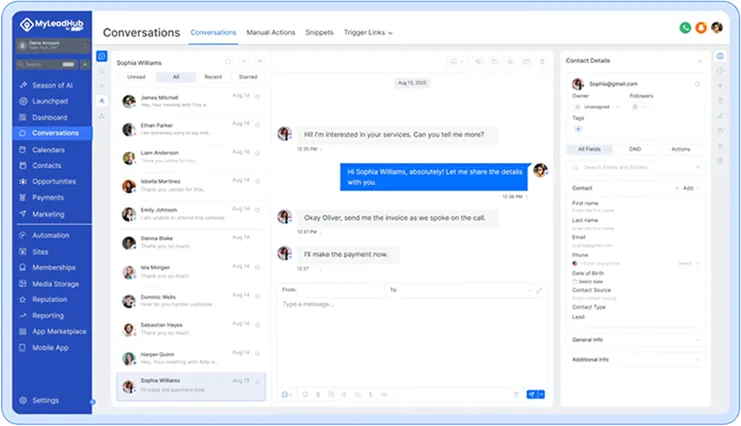Screen dimensions: 741x426
Task: Click the Reputation star icon
Action: pos(23,299)
